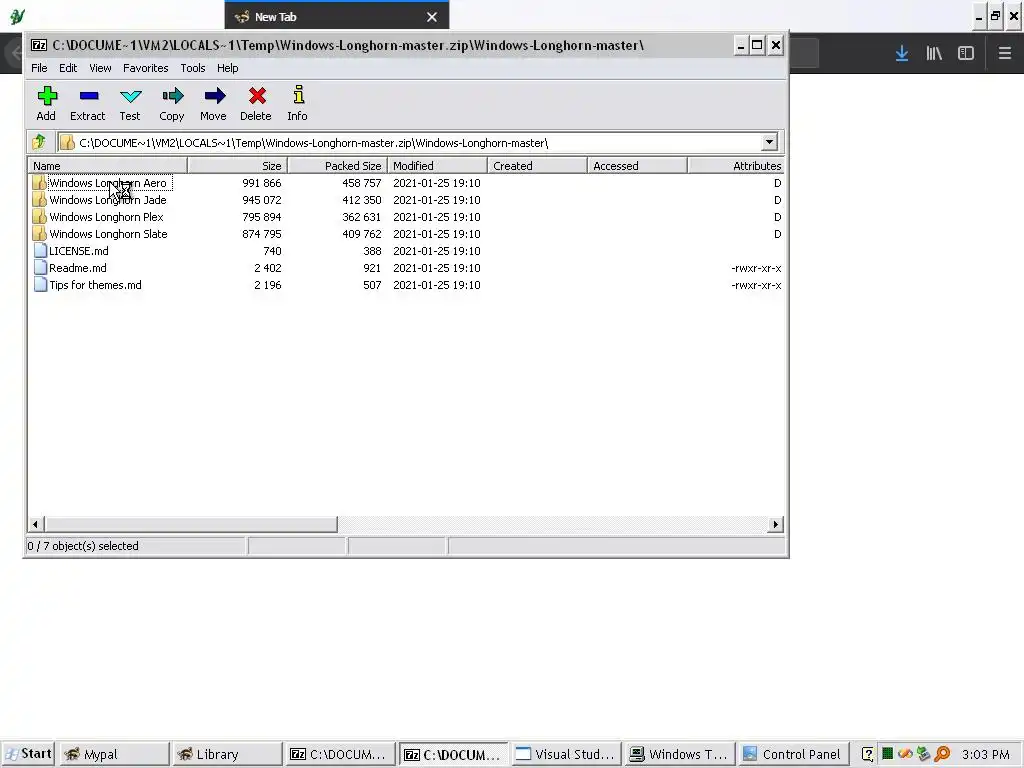Click the status text 0 / 7 object(s) selected
Screen dimensions: 1024x768
point(83,546)
